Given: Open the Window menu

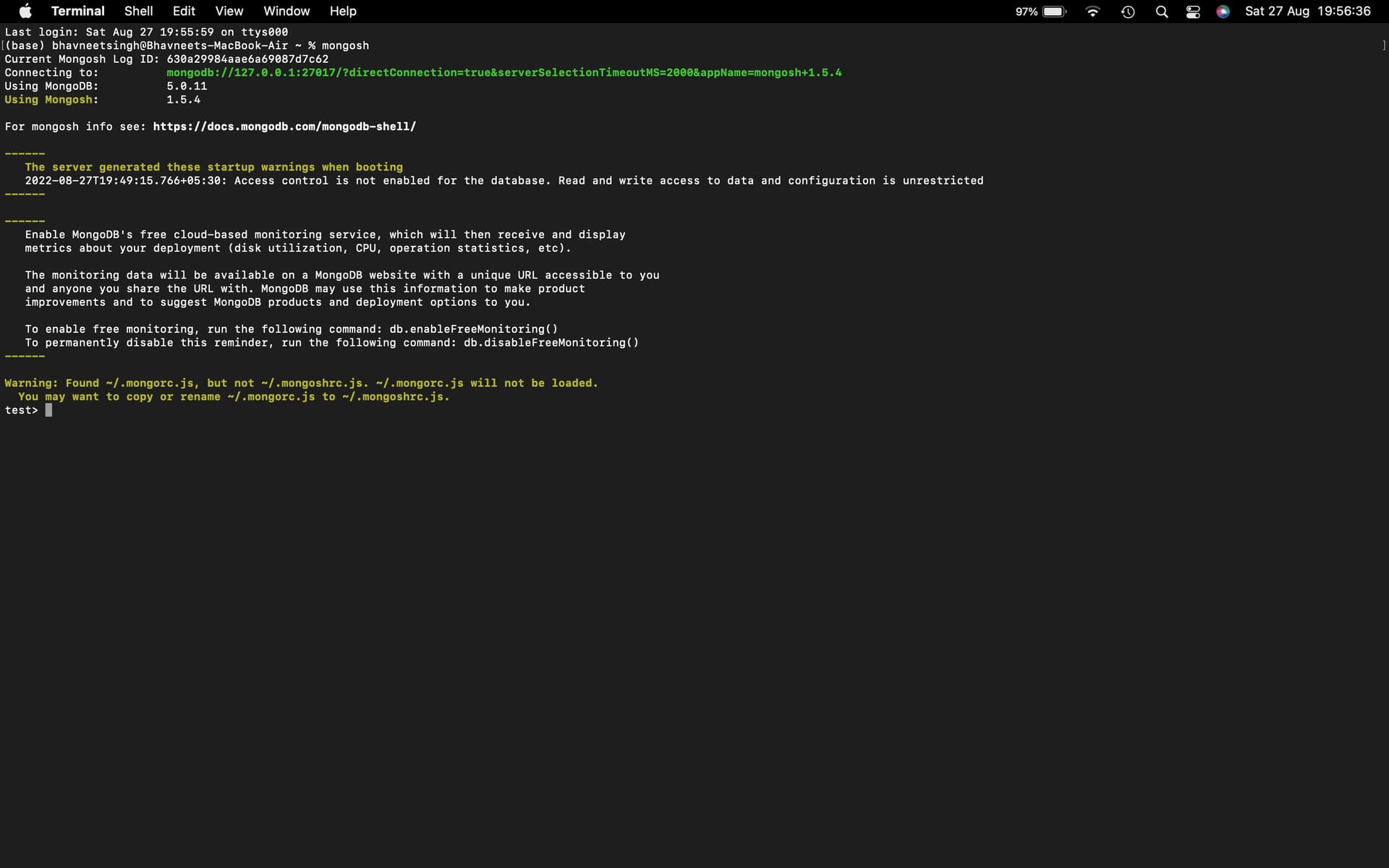Looking at the screenshot, I should (286, 11).
